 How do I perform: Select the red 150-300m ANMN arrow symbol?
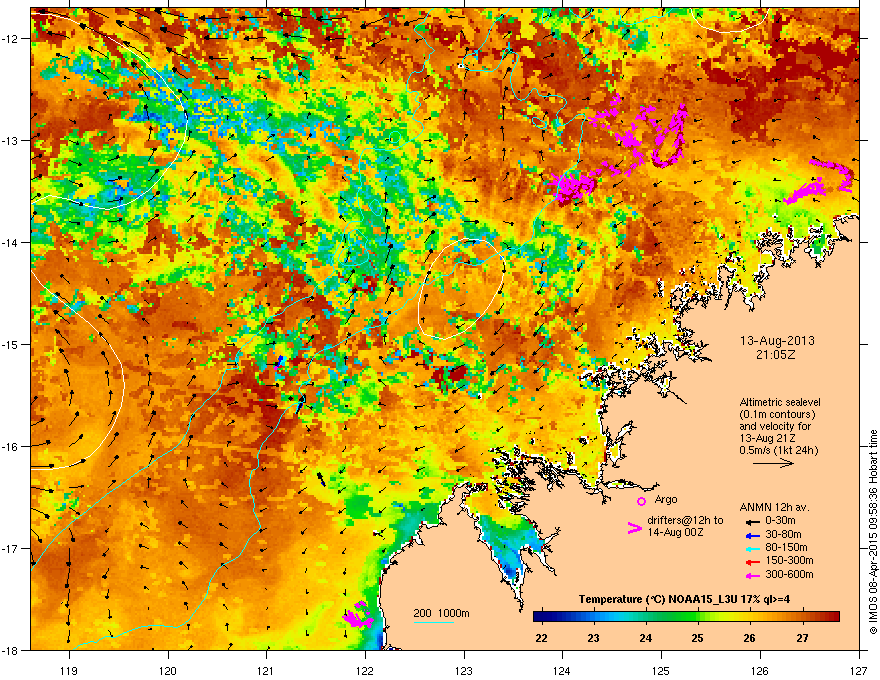[x=751, y=562]
